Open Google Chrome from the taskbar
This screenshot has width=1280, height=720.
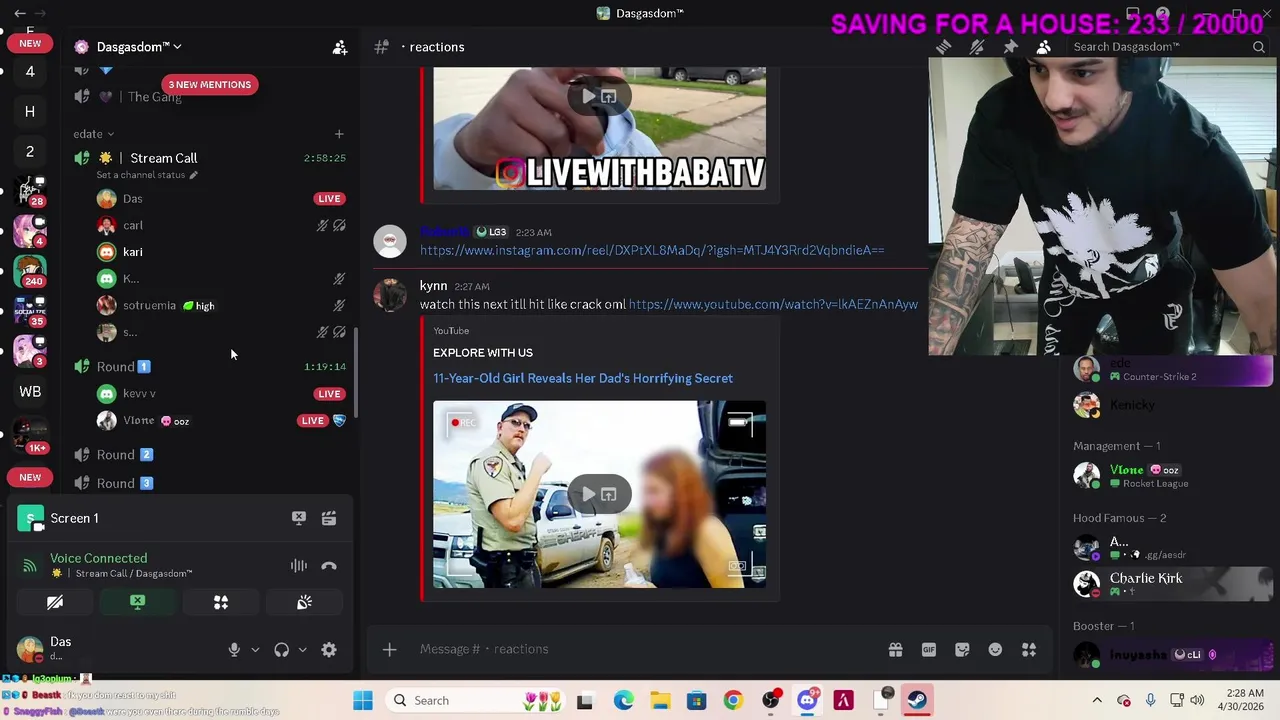[x=733, y=700]
